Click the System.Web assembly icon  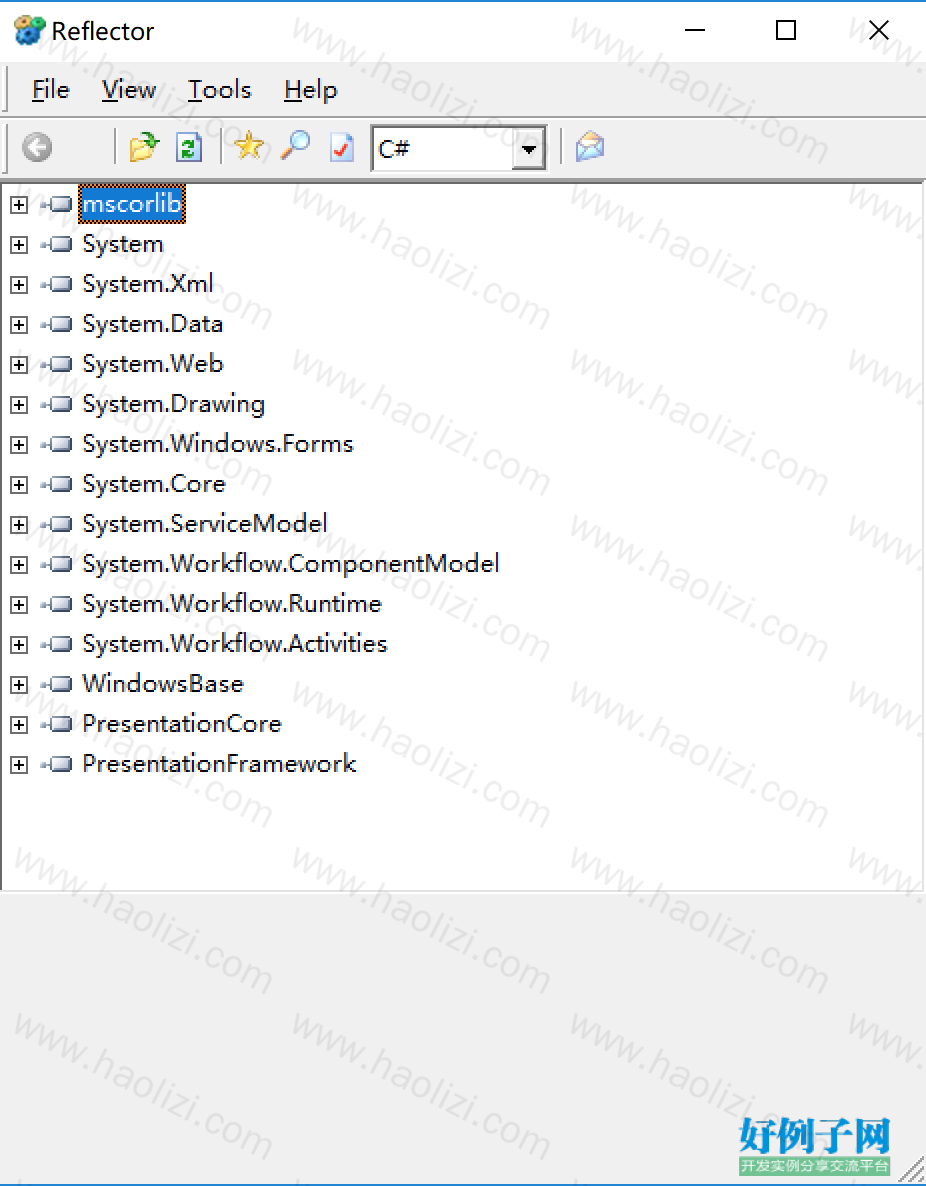coord(57,365)
